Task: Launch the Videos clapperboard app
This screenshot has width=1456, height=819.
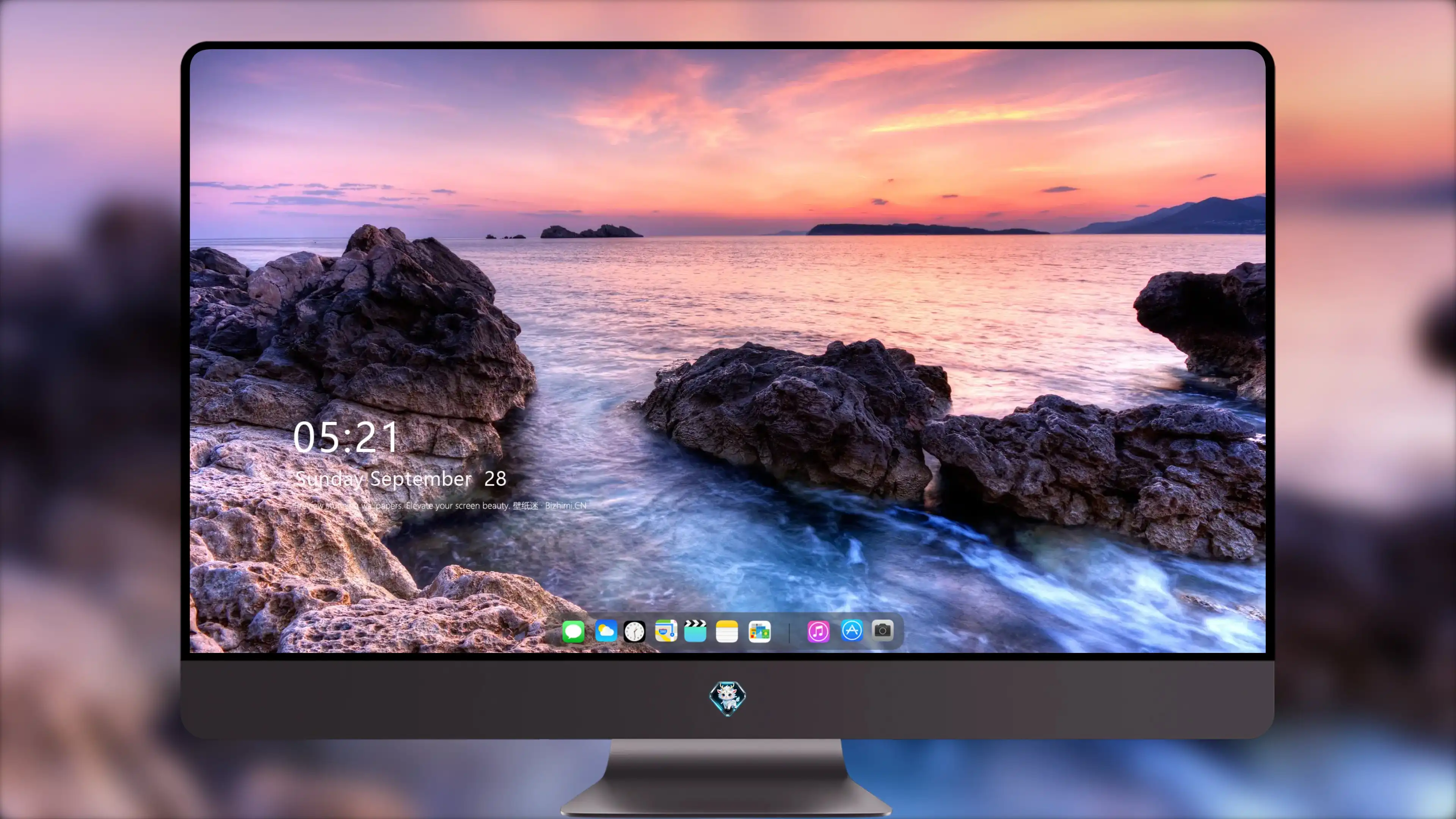Action: tap(695, 631)
